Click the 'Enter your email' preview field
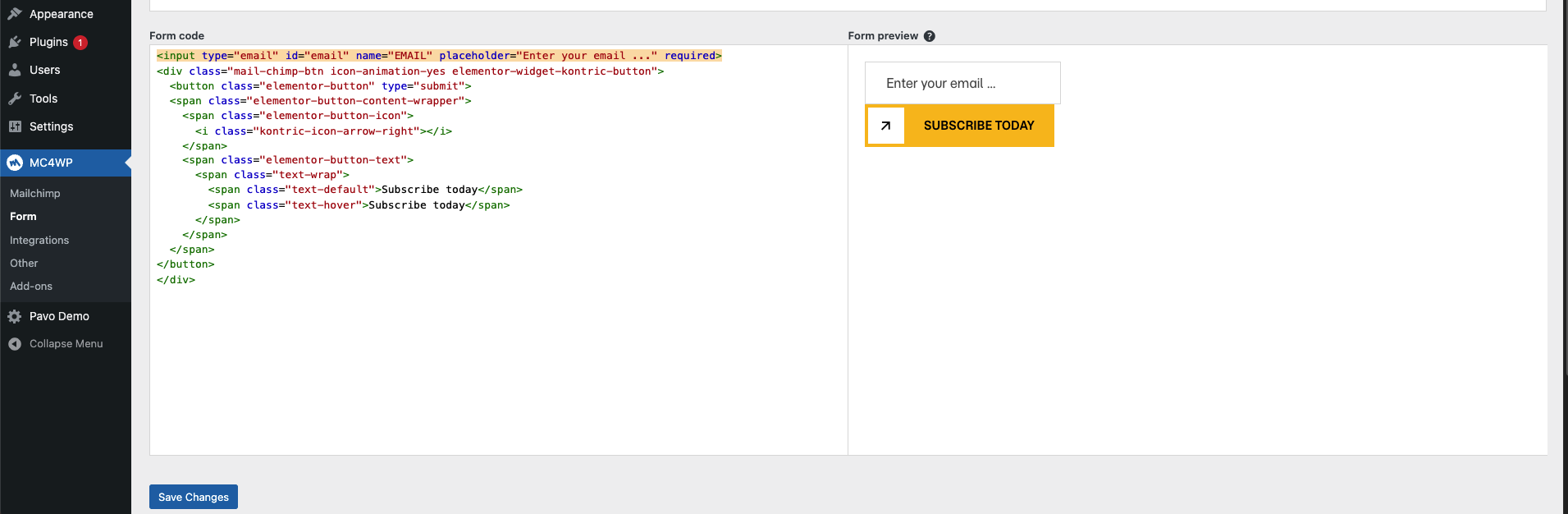This screenshot has width=1568, height=514. click(962, 83)
